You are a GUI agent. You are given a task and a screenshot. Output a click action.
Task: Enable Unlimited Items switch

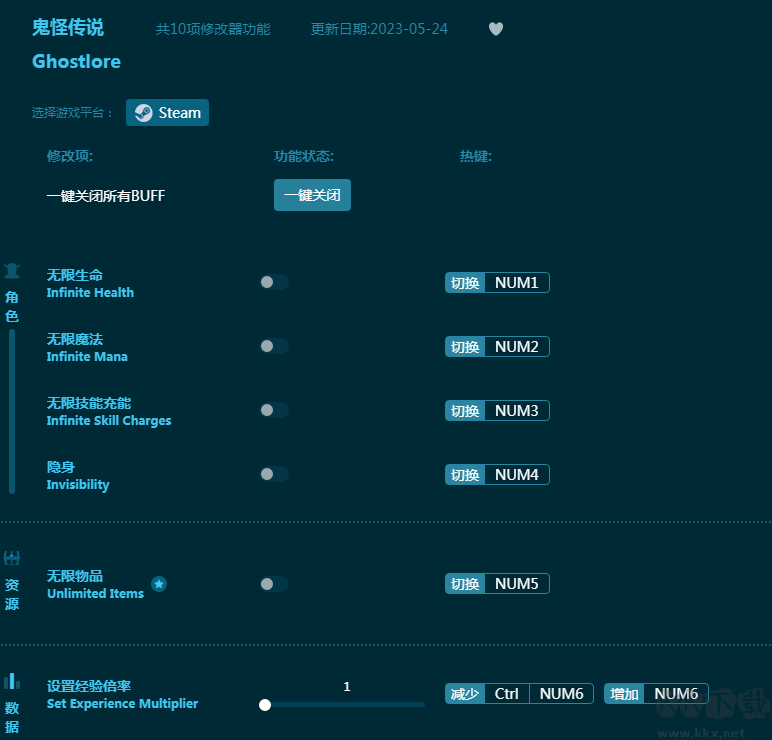(x=274, y=584)
